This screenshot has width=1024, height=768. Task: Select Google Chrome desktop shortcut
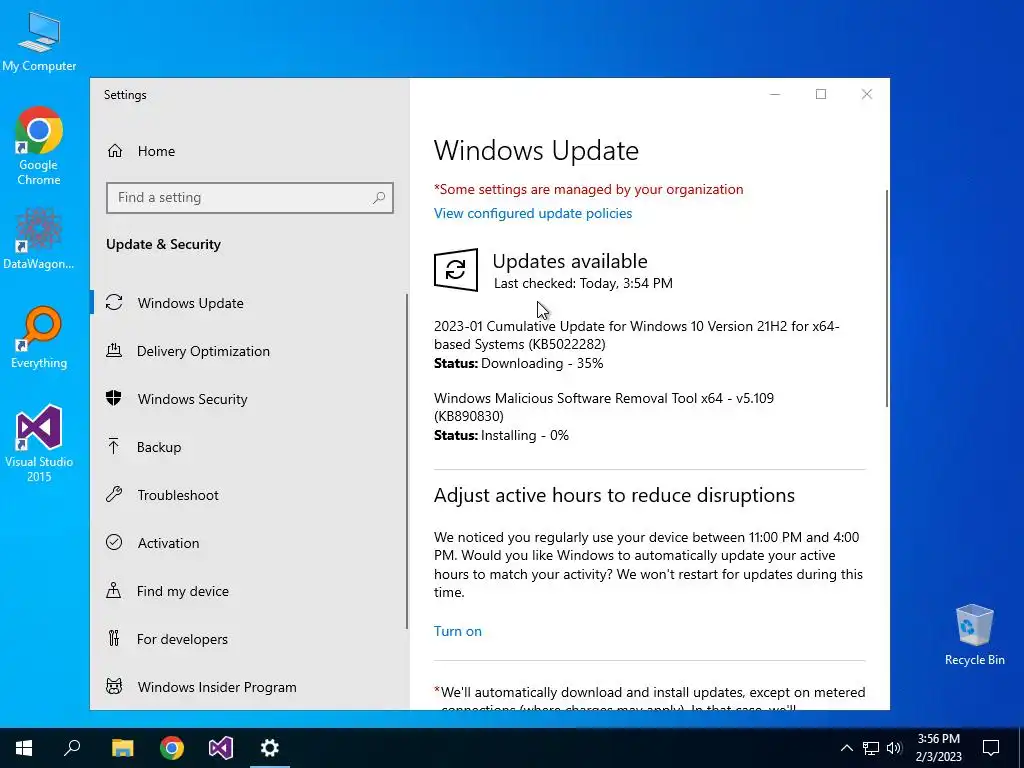(x=39, y=146)
